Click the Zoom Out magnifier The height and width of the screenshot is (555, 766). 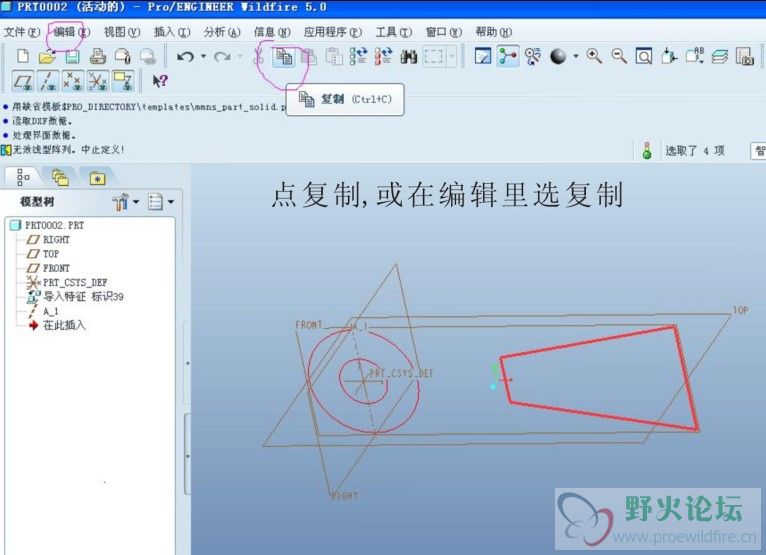pyautogui.click(x=619, y=57)
